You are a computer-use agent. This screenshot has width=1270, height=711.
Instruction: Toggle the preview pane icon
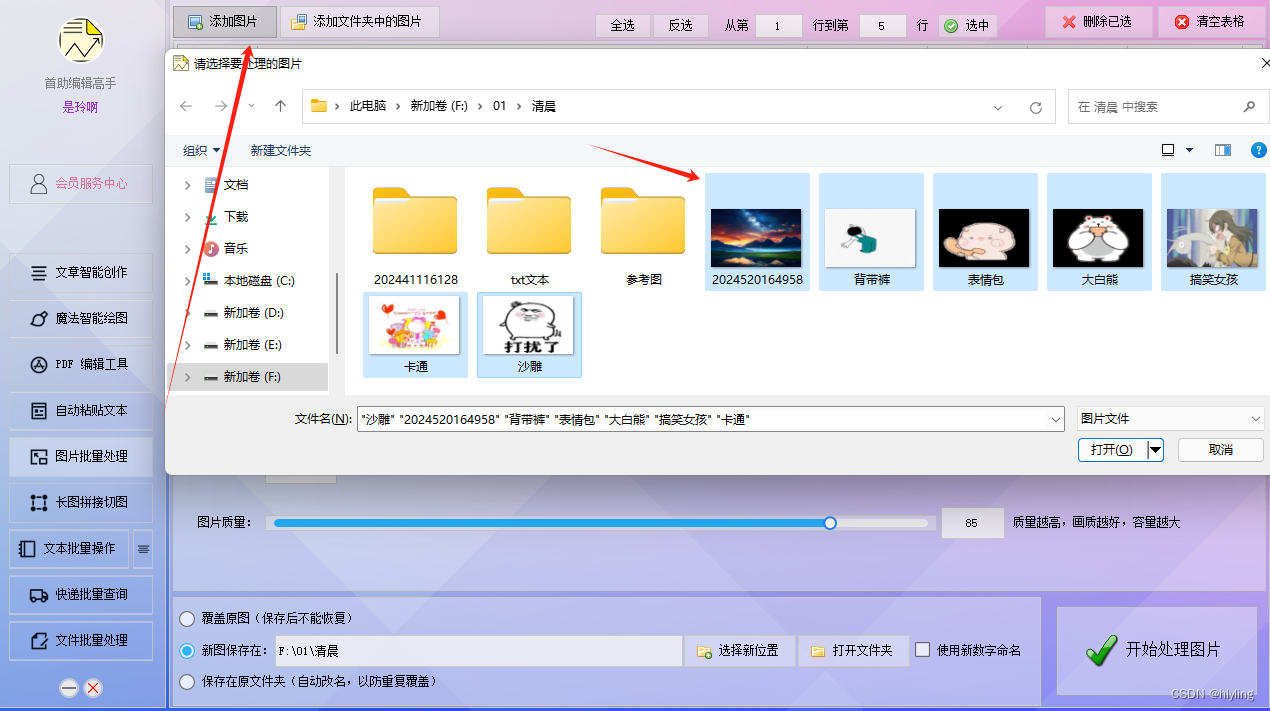1223,150
